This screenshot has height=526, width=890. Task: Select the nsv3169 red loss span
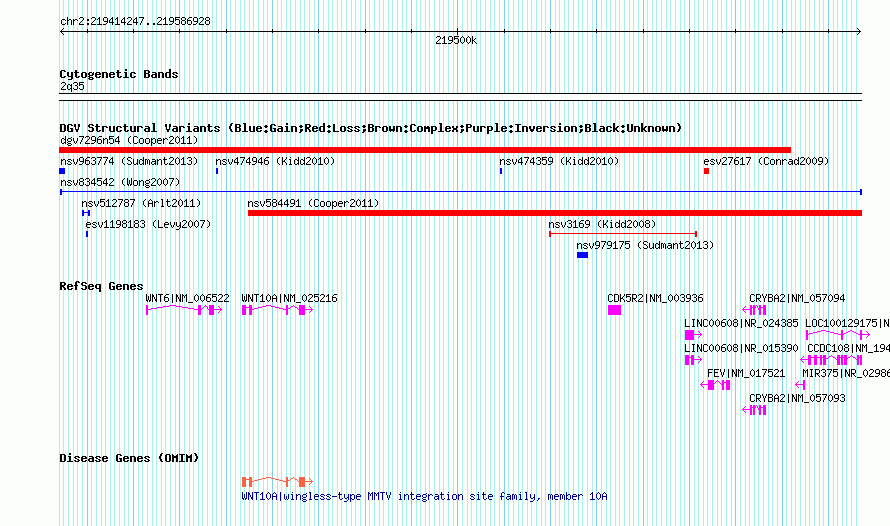pyautogui.click(x=623, y=234)
